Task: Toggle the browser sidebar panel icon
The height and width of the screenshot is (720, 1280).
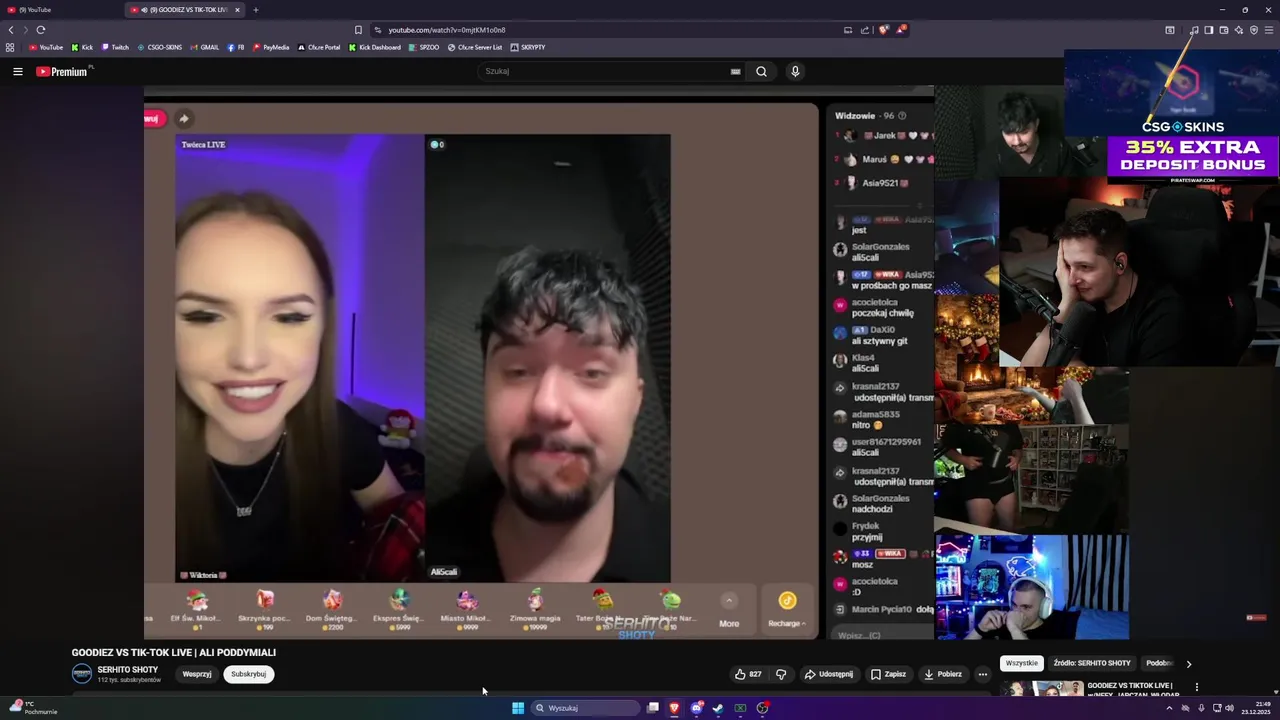Action: pyautogui.click(x=1208, y=30)
